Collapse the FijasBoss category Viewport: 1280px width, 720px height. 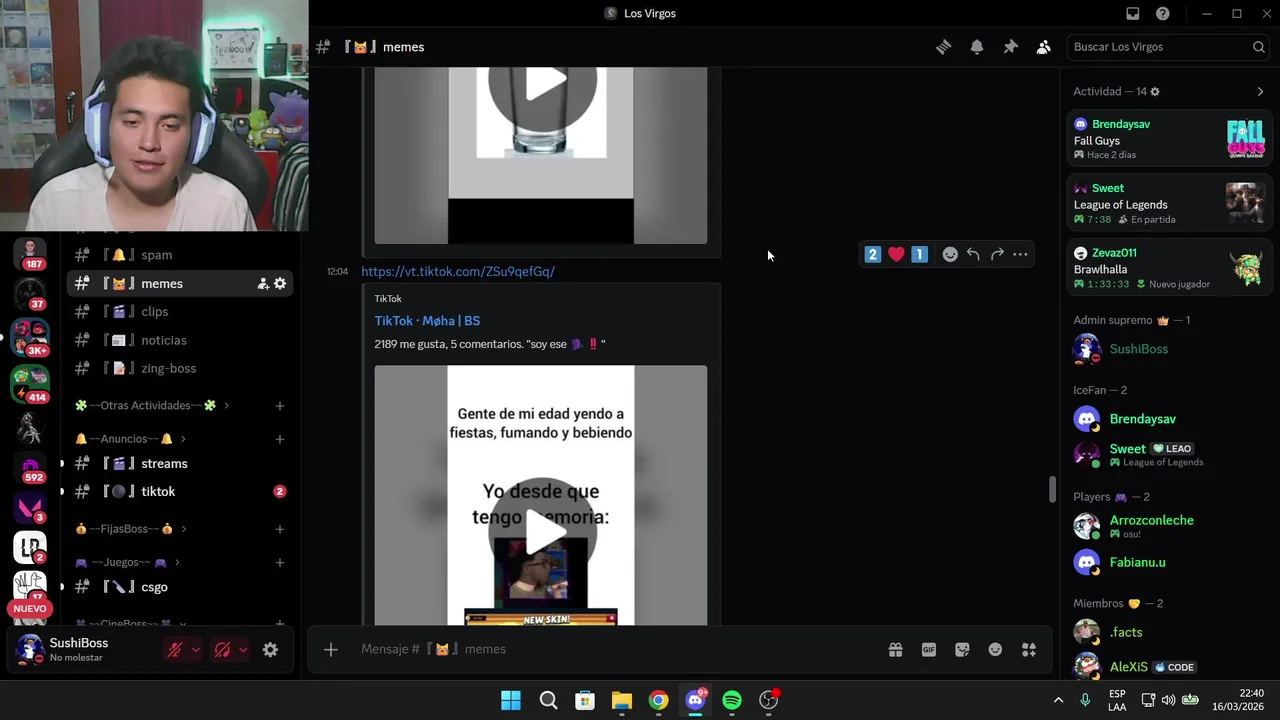pos(131,529)
